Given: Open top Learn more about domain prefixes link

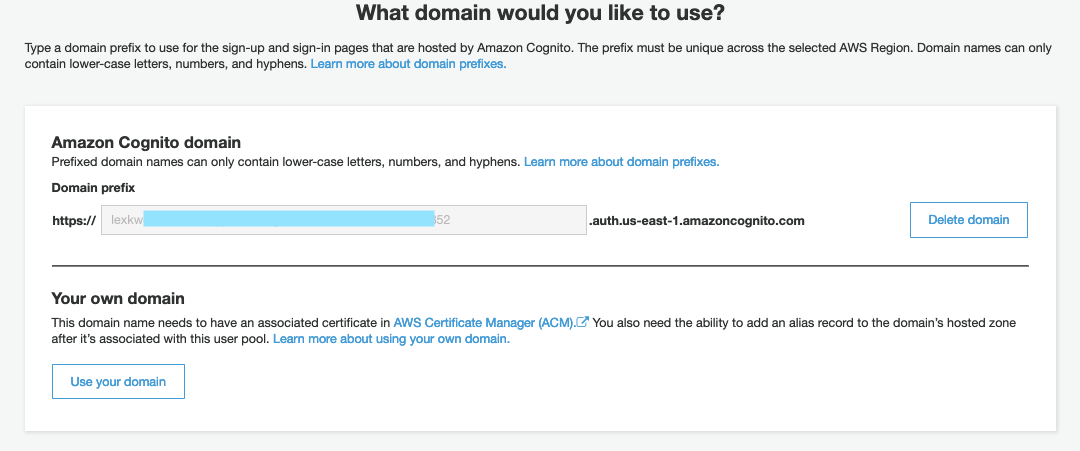Looking at the screenshot, I should (408, 64).
